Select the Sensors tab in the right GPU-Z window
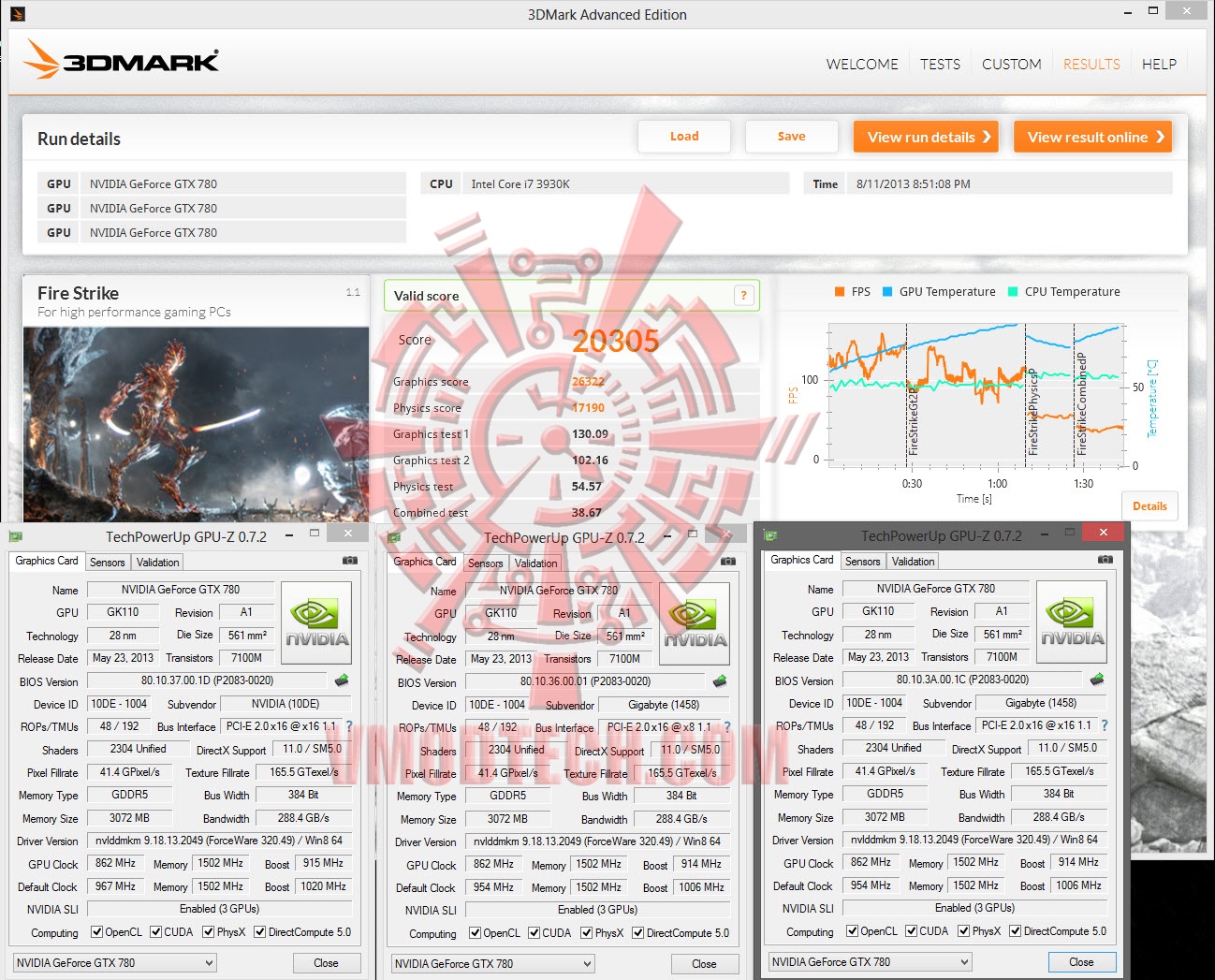The height and width of the screenshot is (980, 1215). point(862,562)
